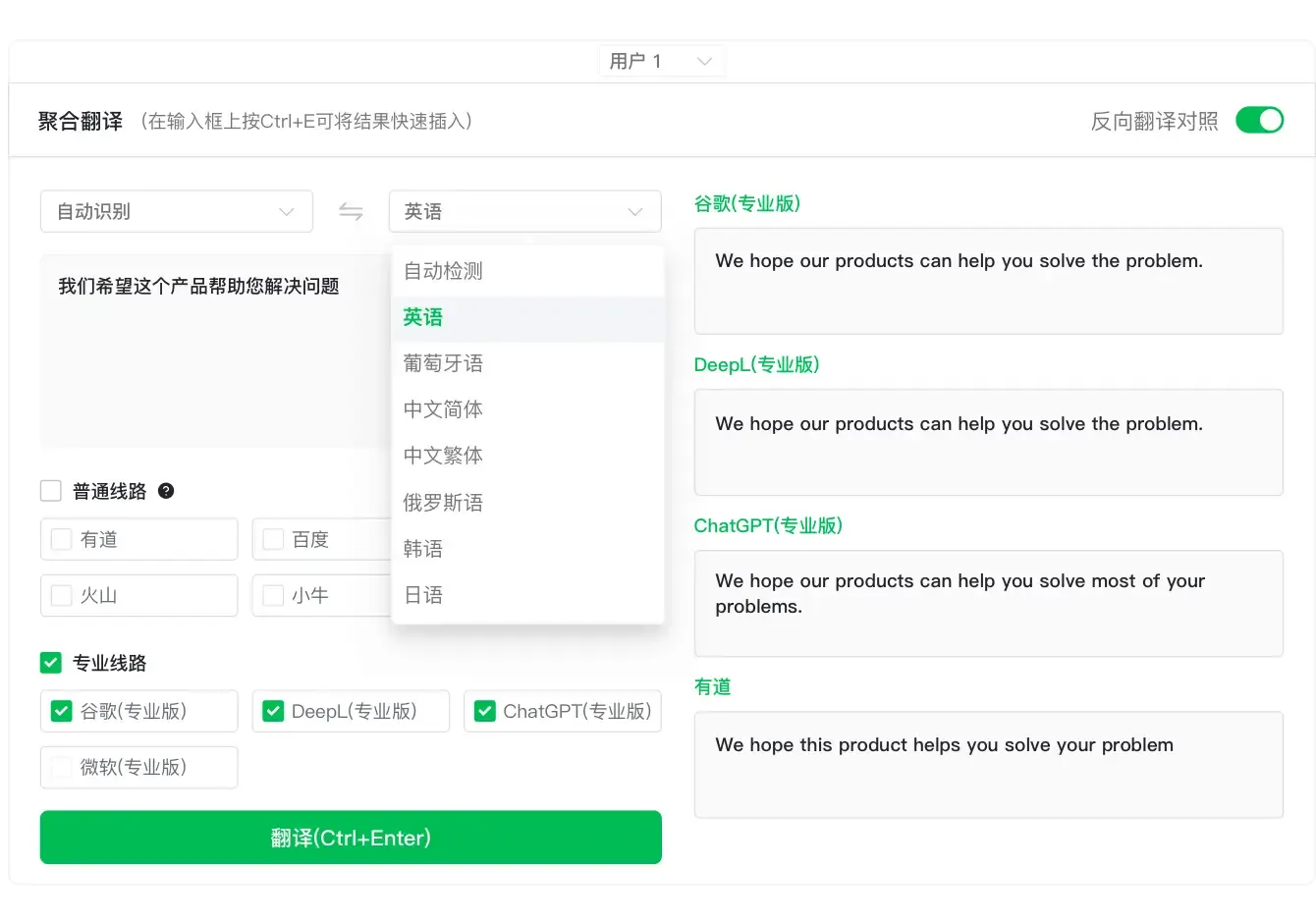Viewport: 1316px width, 923px height.
Task: Toggle the 反向翻译对照 switch
Action: tap(1259, 120)
